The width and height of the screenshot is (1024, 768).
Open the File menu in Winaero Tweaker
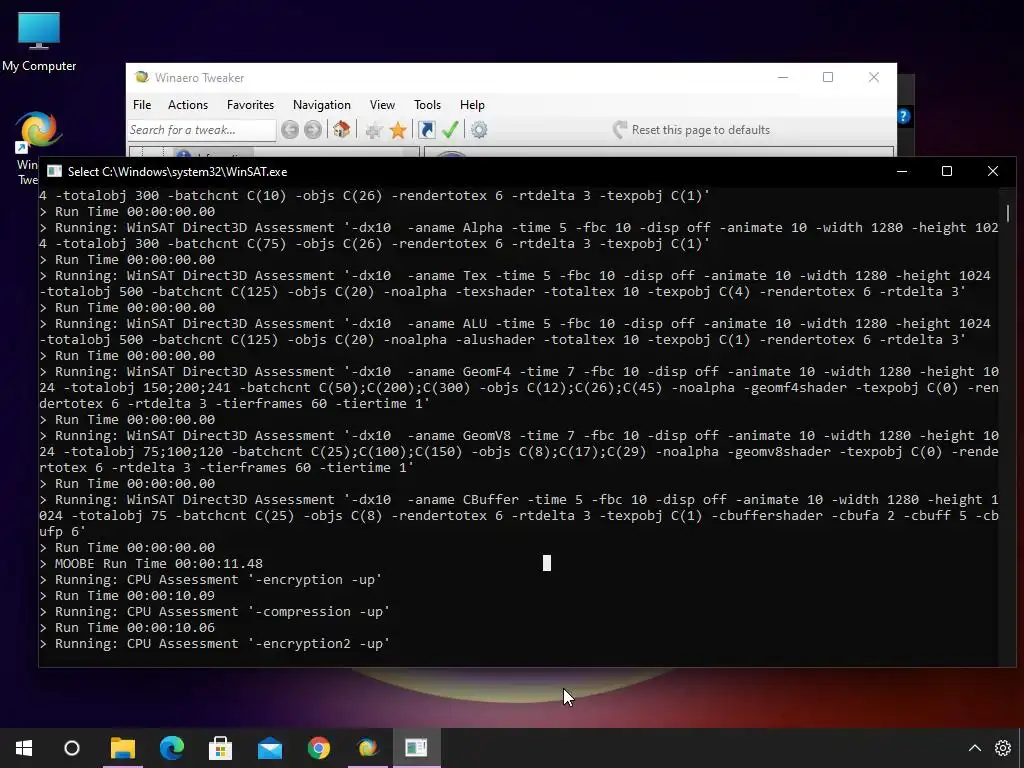[142, 104]
